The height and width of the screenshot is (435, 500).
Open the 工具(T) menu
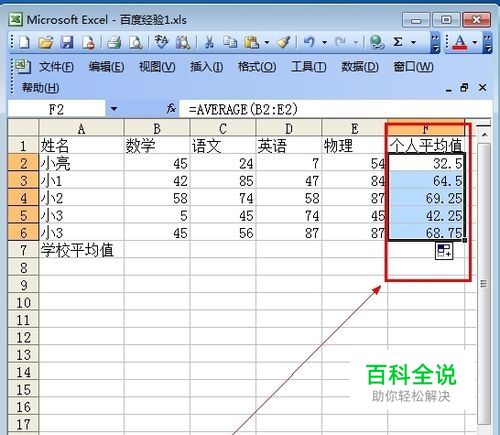pyautogui.click(x=309, y=67)
